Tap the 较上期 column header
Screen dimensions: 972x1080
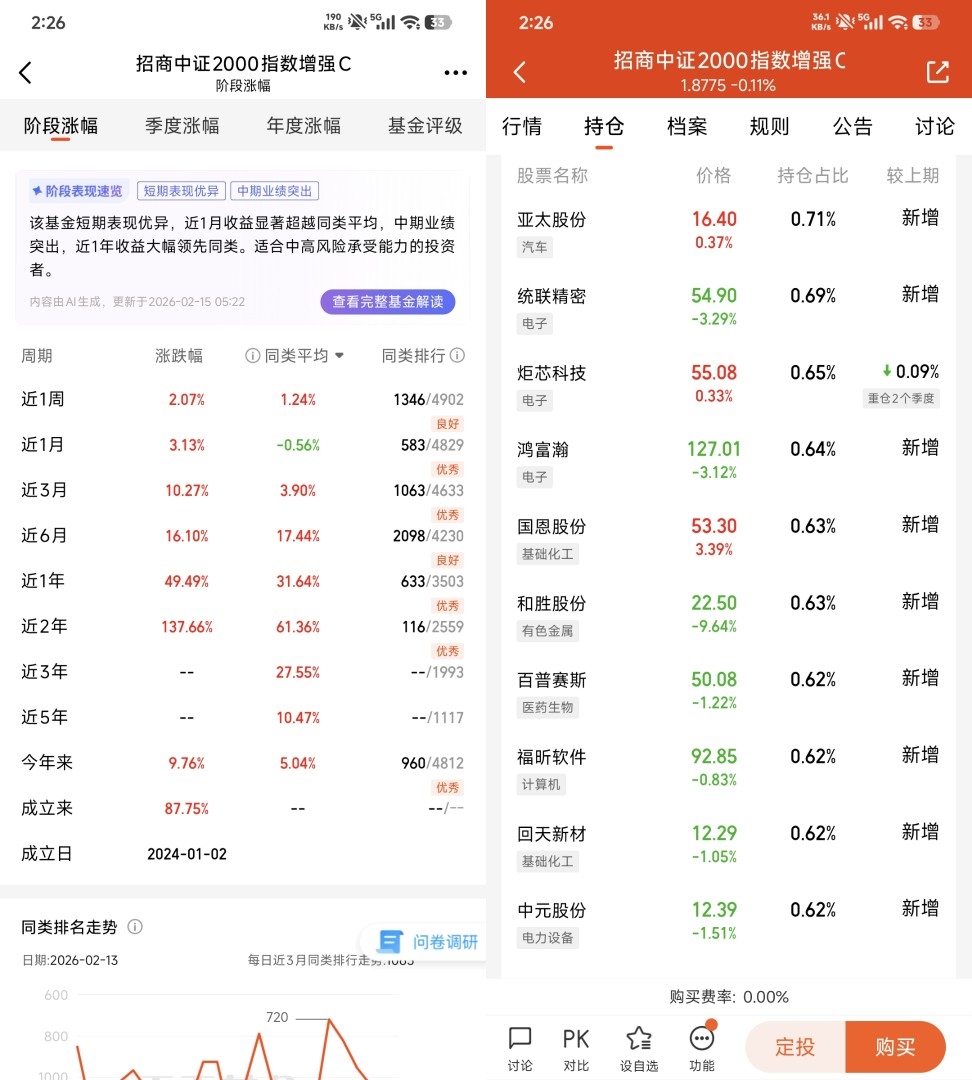pos(913,176)
